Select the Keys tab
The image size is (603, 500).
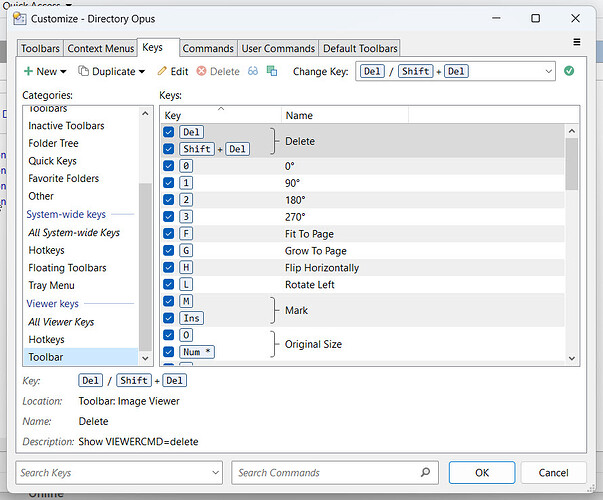click(x=158, y=47)
